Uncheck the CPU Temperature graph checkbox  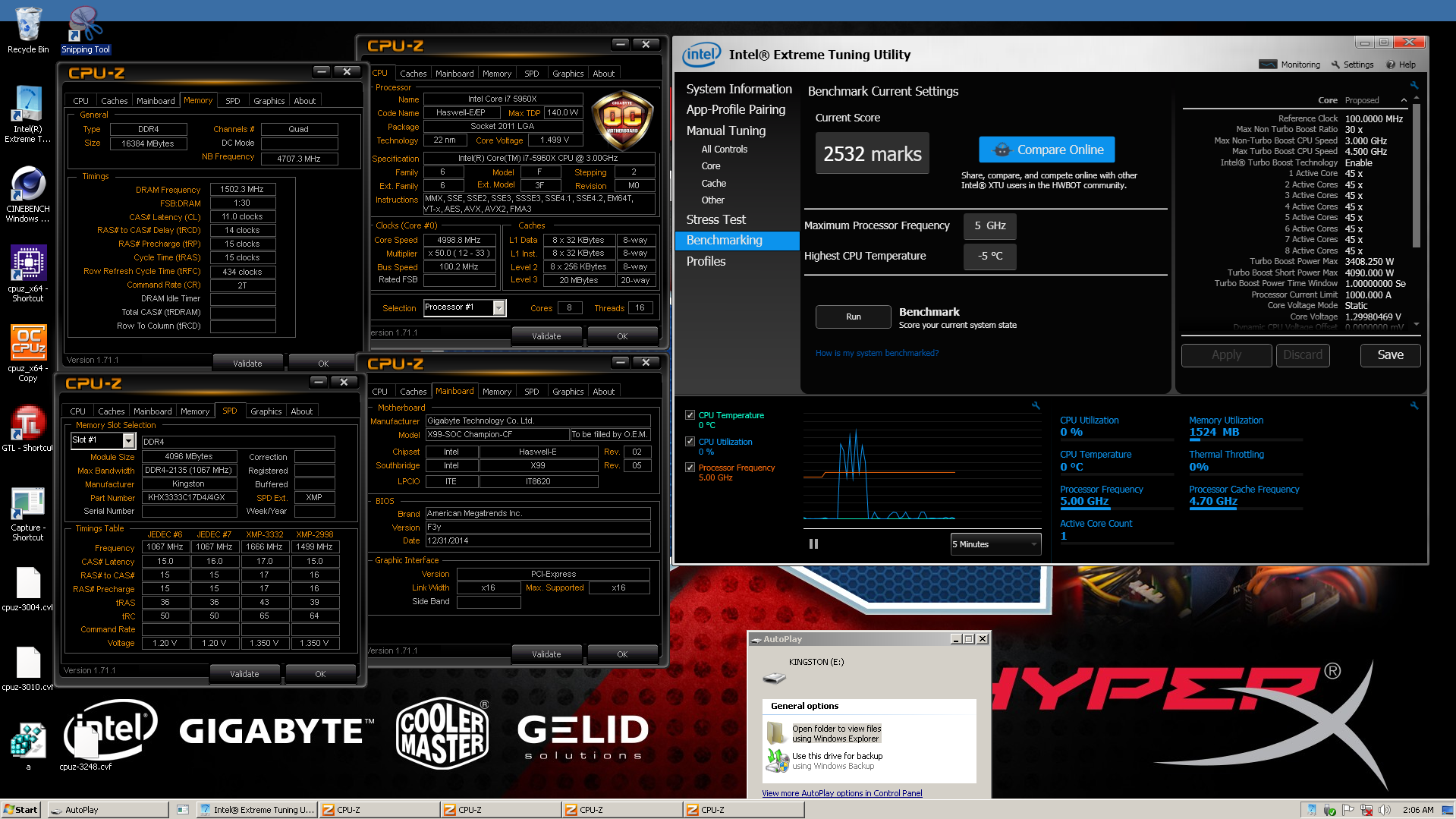point(690,415)
